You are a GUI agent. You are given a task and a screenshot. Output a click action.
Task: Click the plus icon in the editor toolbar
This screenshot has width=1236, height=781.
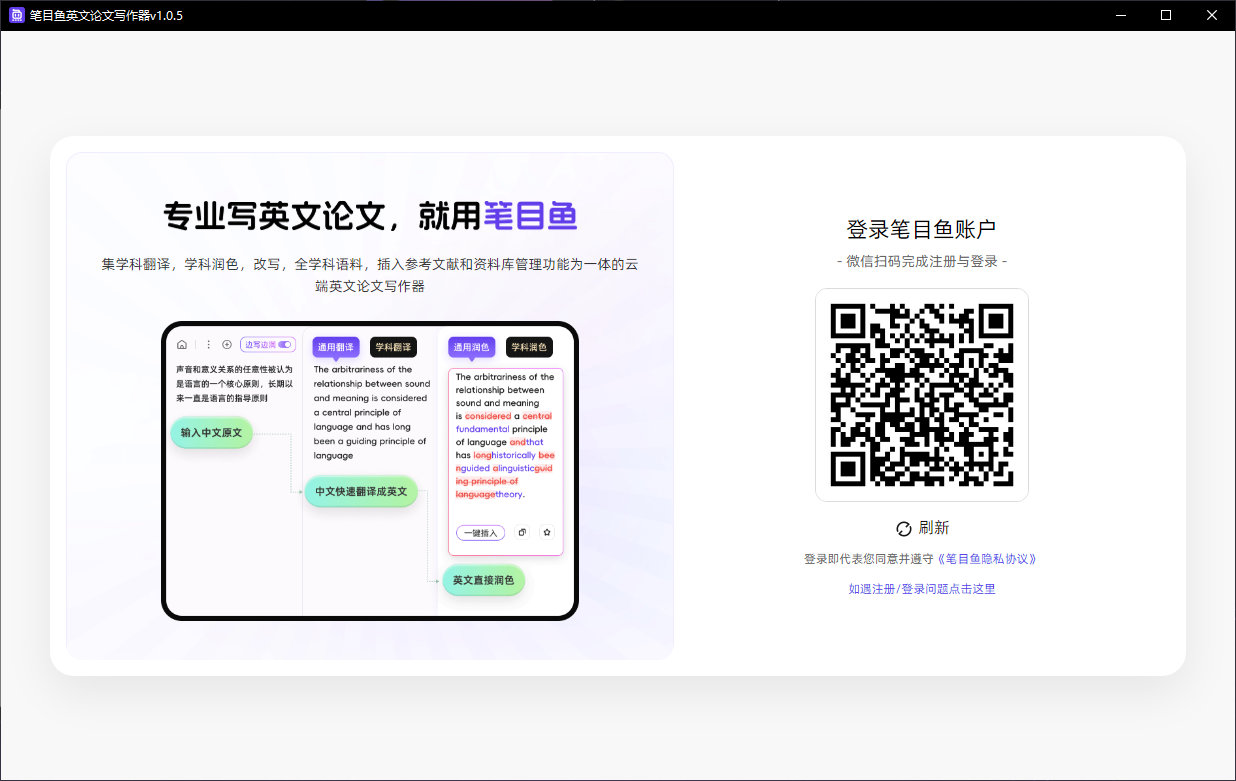click(229, 343)
